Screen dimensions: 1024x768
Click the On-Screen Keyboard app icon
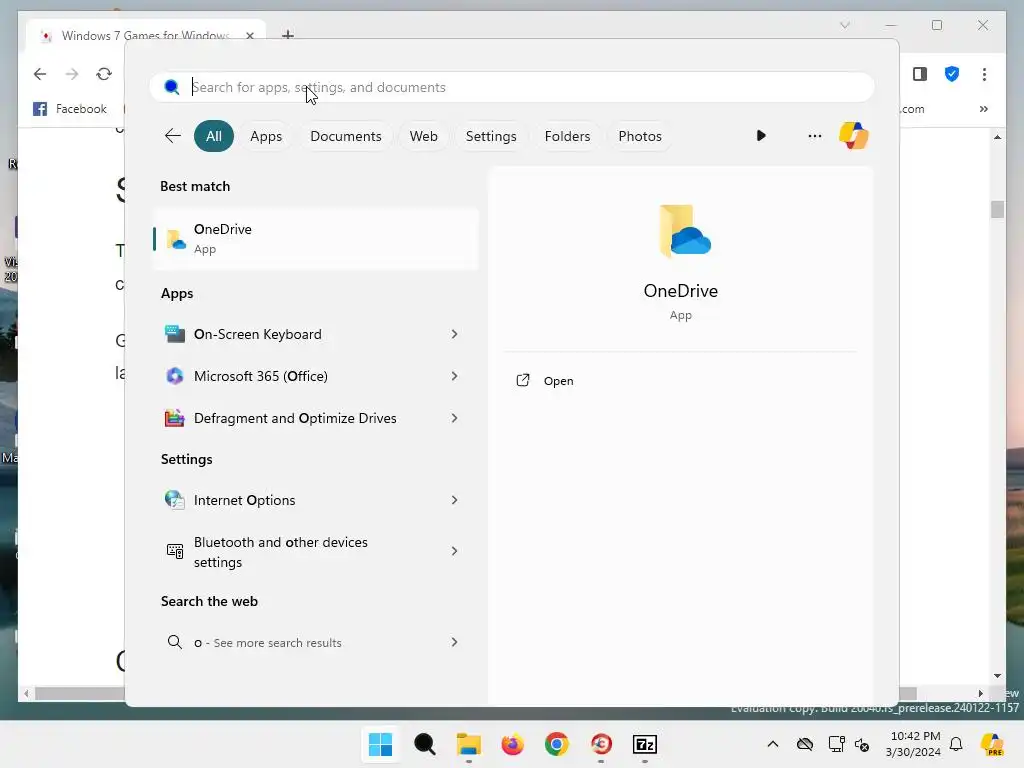[174, 334]
